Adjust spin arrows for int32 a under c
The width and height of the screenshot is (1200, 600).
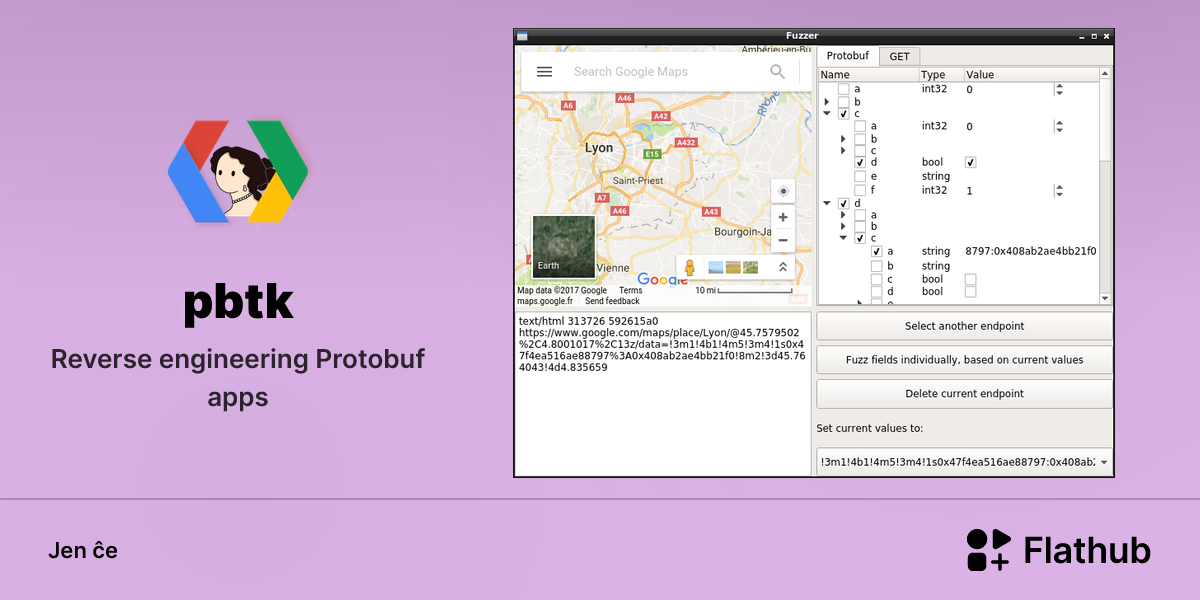pyautogui.click(x=1059, y=126)
